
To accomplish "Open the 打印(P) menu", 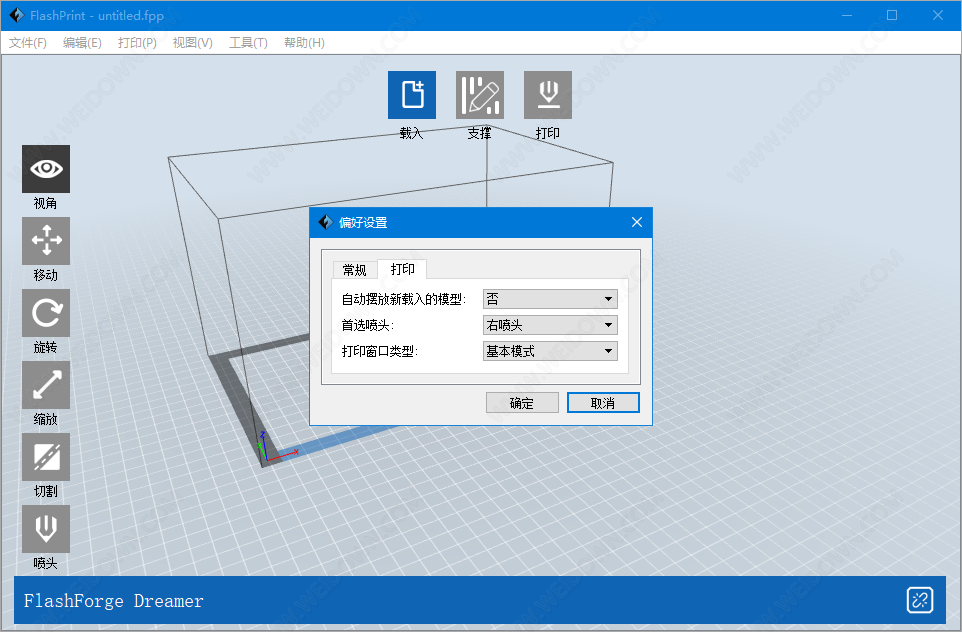I will coord(137,42).
